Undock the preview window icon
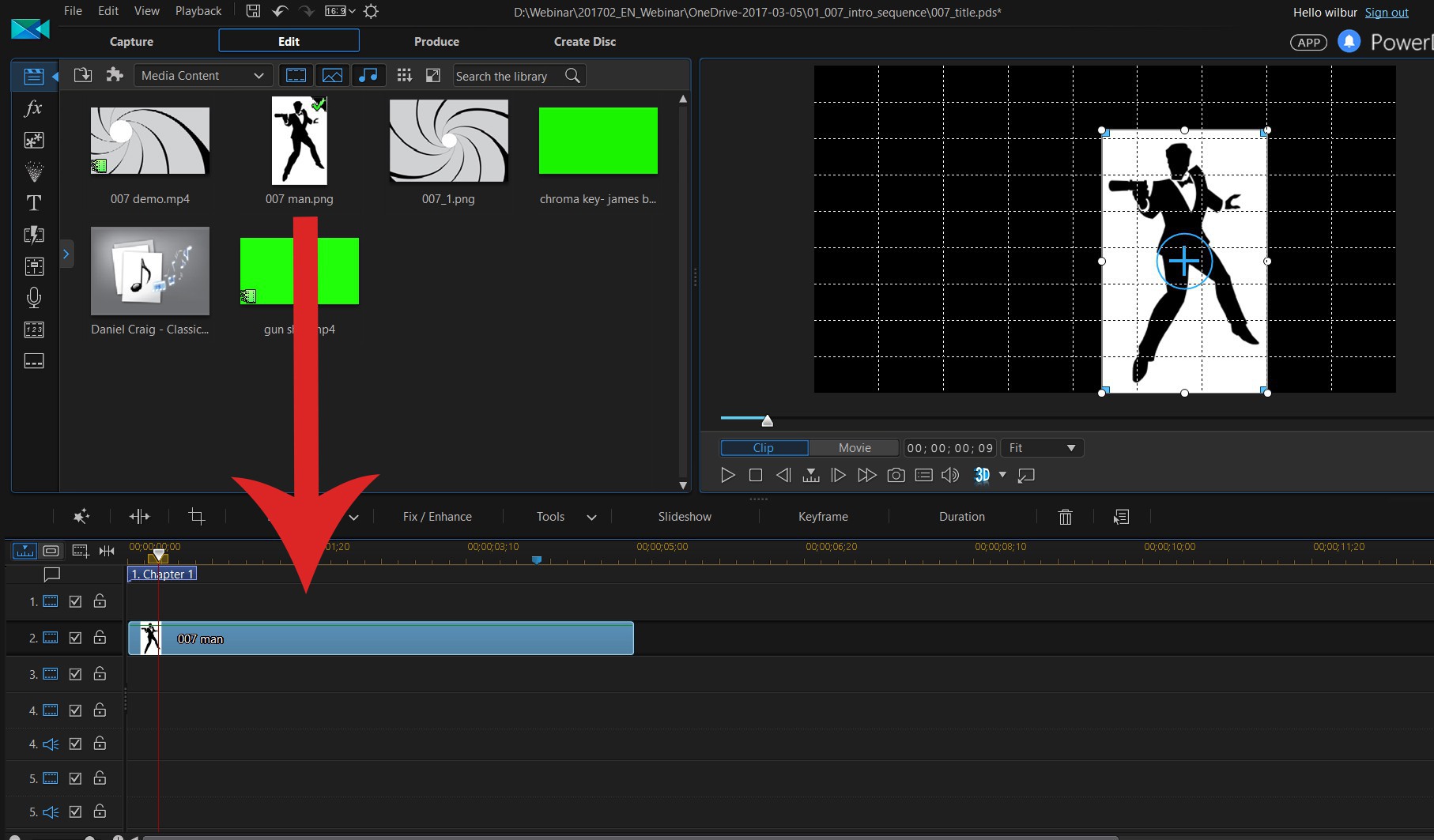This screenshot has width=1434, height=840. point(1026,475)
